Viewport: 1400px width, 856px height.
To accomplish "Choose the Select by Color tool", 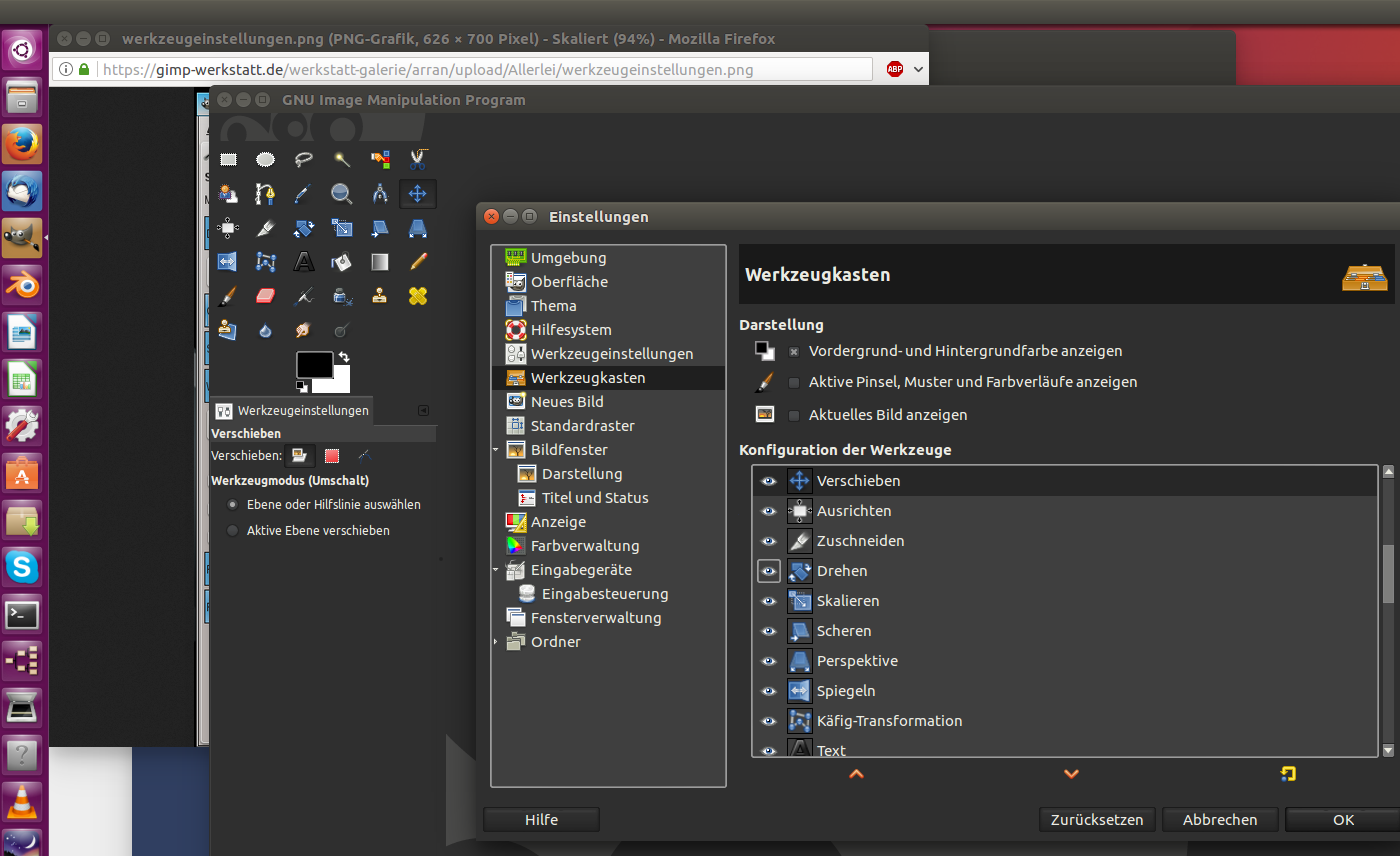I will (x=380, y=158).
